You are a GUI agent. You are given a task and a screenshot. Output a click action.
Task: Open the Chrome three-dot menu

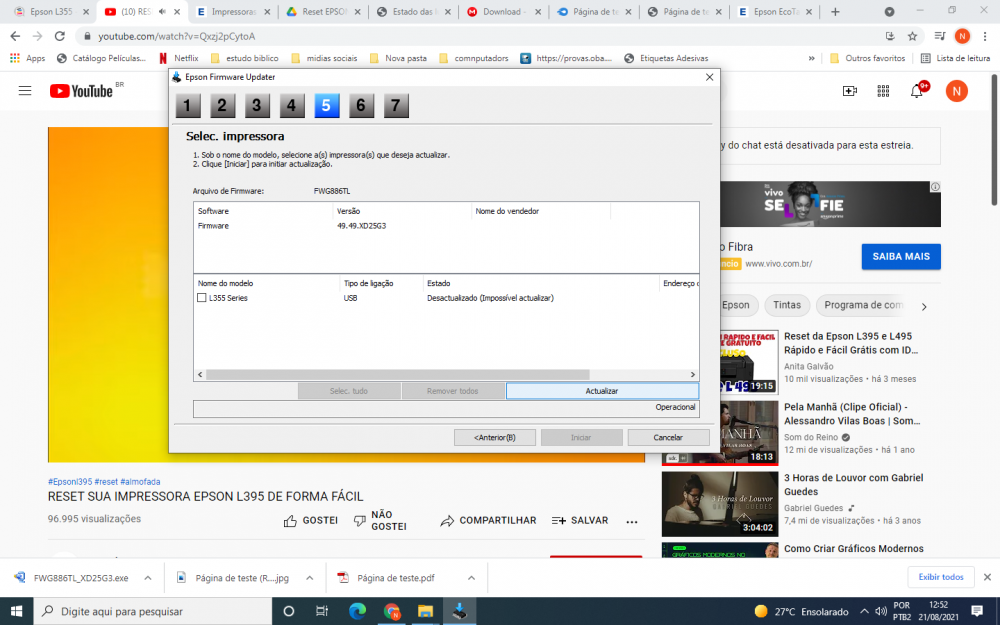coord(985,36)
